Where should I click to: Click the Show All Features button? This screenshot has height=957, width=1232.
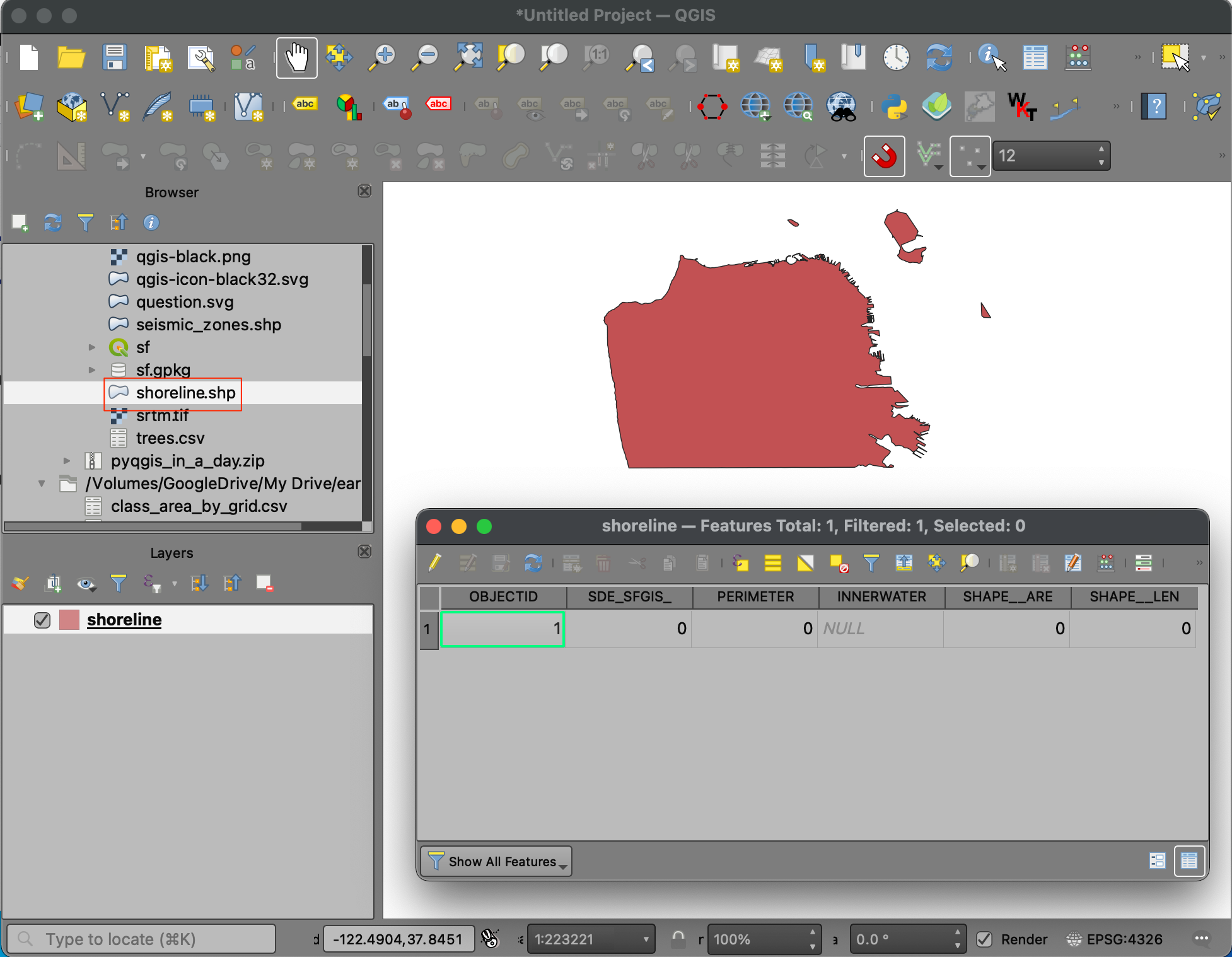click(x=496, y=861)
